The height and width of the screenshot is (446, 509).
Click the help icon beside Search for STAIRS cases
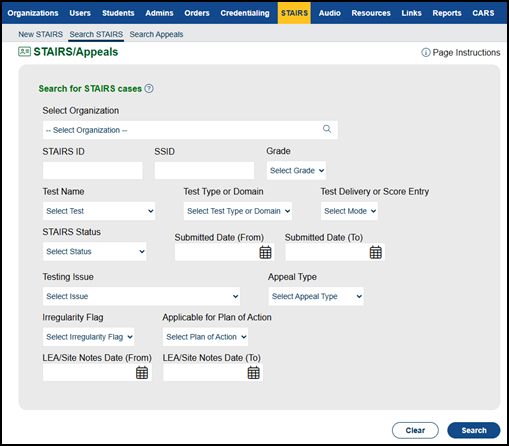tap(149, 89)
